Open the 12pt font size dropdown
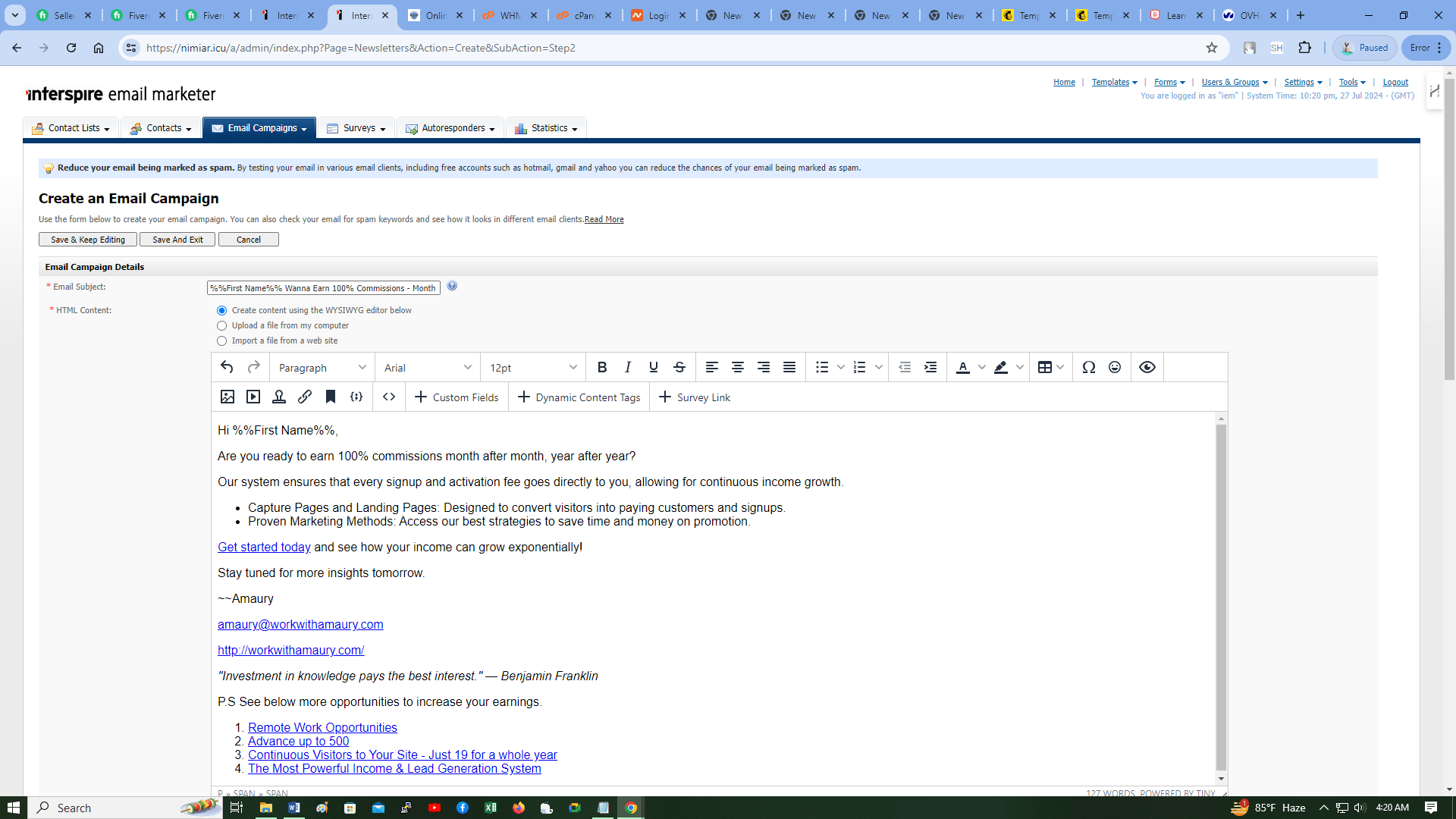Viewport: 1456px width, 819px height. point(533,368)
